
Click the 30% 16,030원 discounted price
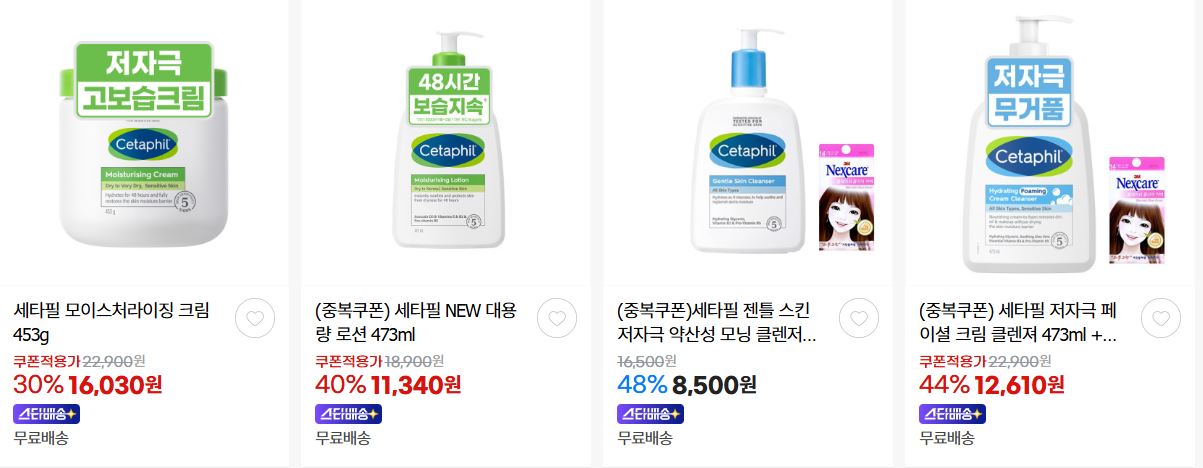[x=87, y=384]
